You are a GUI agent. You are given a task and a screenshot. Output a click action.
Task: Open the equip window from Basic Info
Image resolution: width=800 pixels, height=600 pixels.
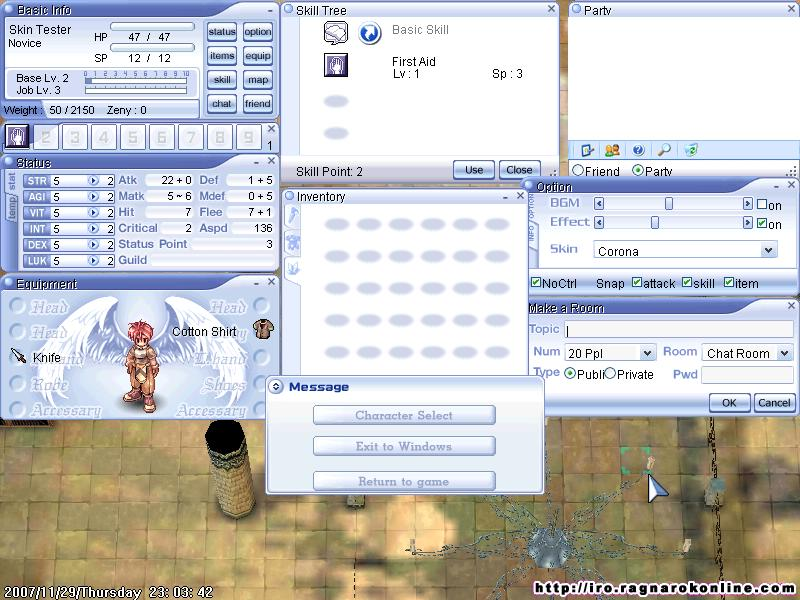pos(258,56)
